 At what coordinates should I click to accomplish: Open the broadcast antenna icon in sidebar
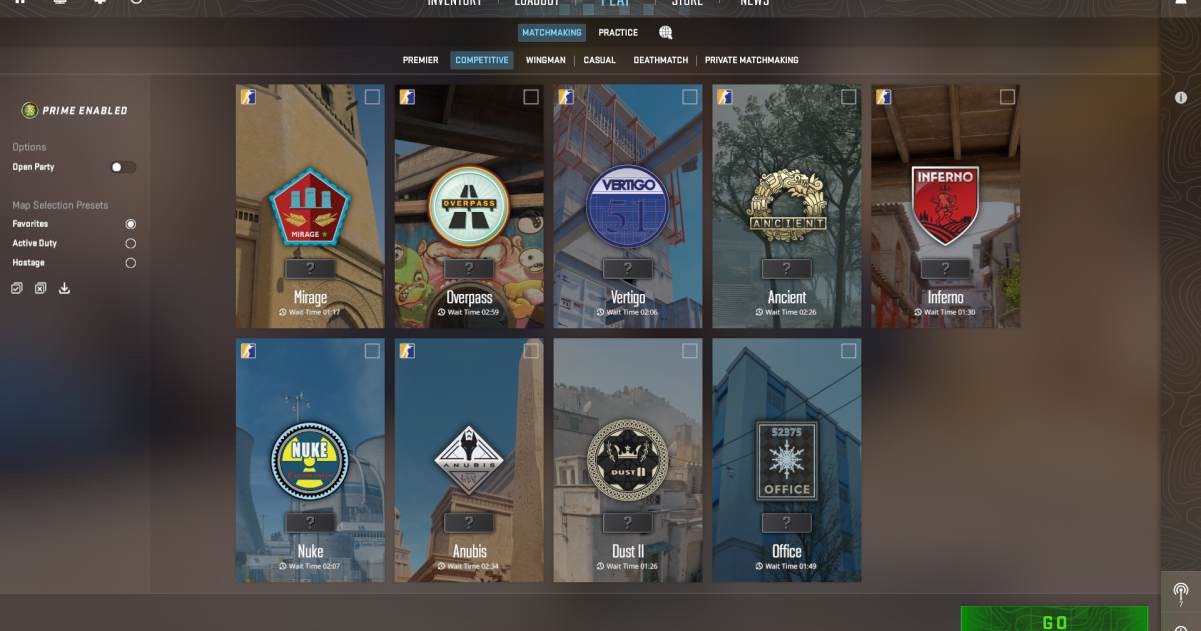click(x=1181, y=594)
